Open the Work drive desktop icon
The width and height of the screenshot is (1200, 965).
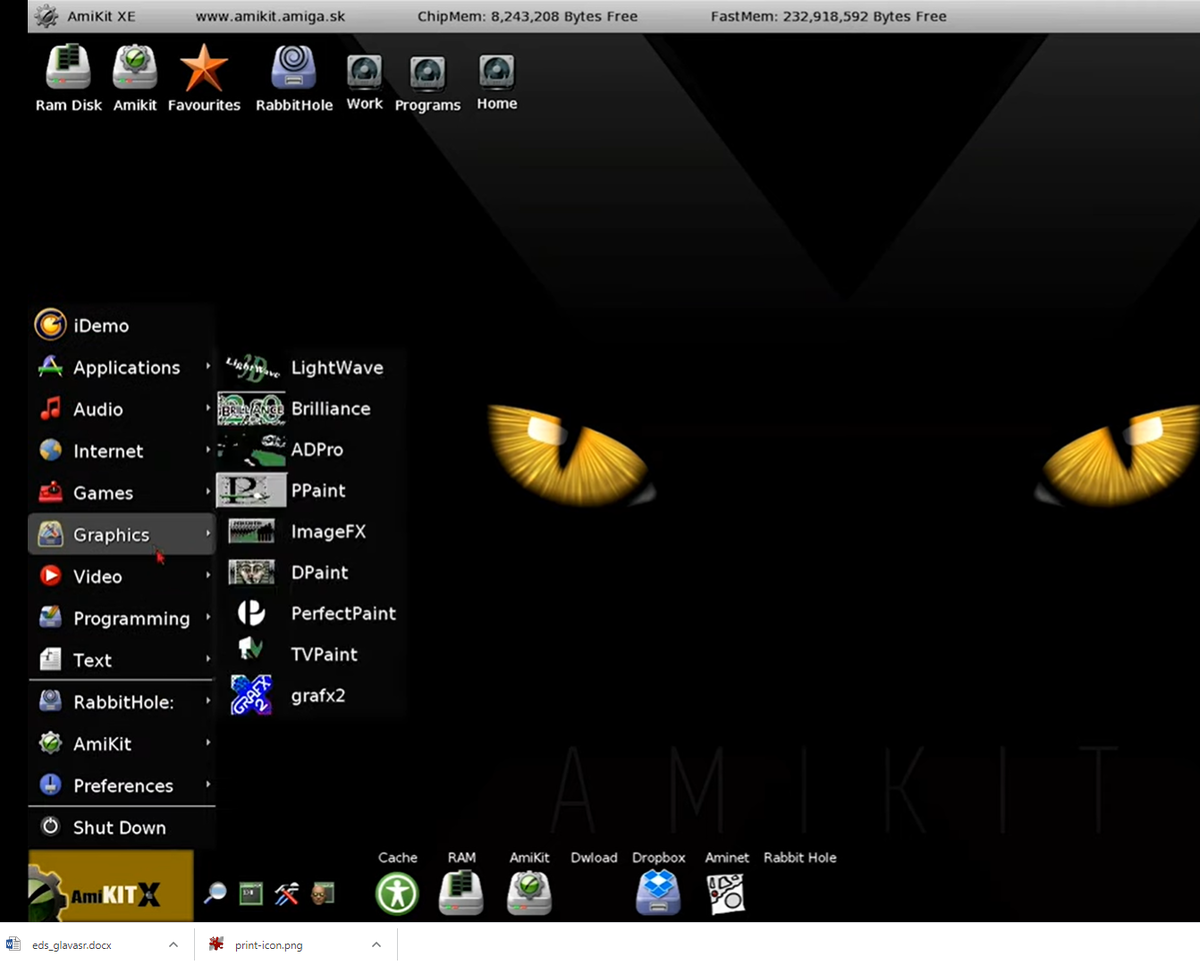coord(364,82)
